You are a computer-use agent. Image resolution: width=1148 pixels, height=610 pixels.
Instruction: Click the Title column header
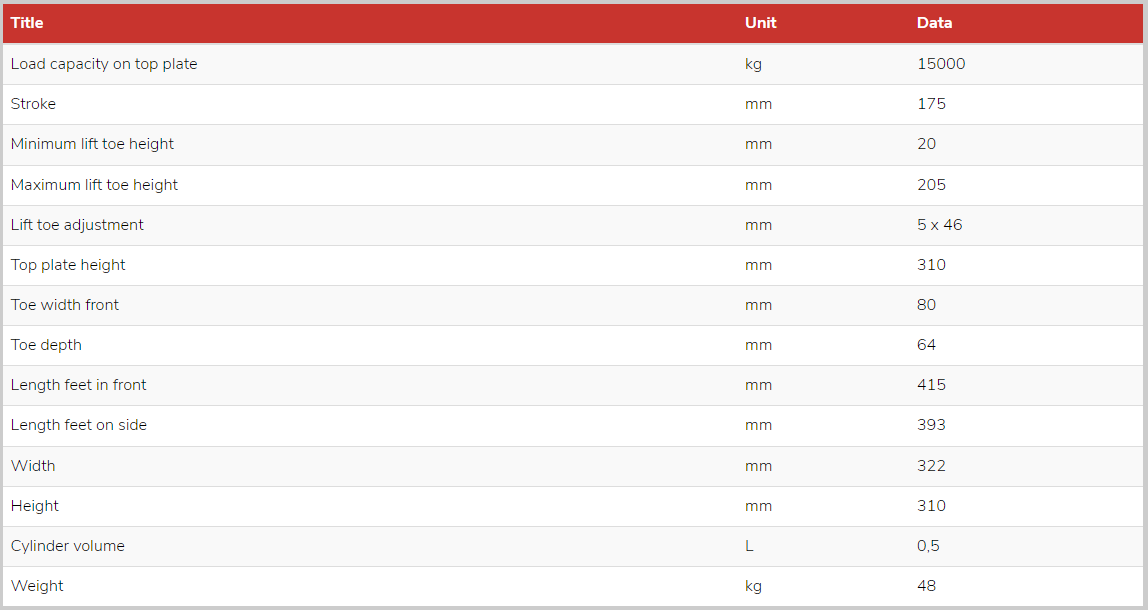tap(27, 23)
